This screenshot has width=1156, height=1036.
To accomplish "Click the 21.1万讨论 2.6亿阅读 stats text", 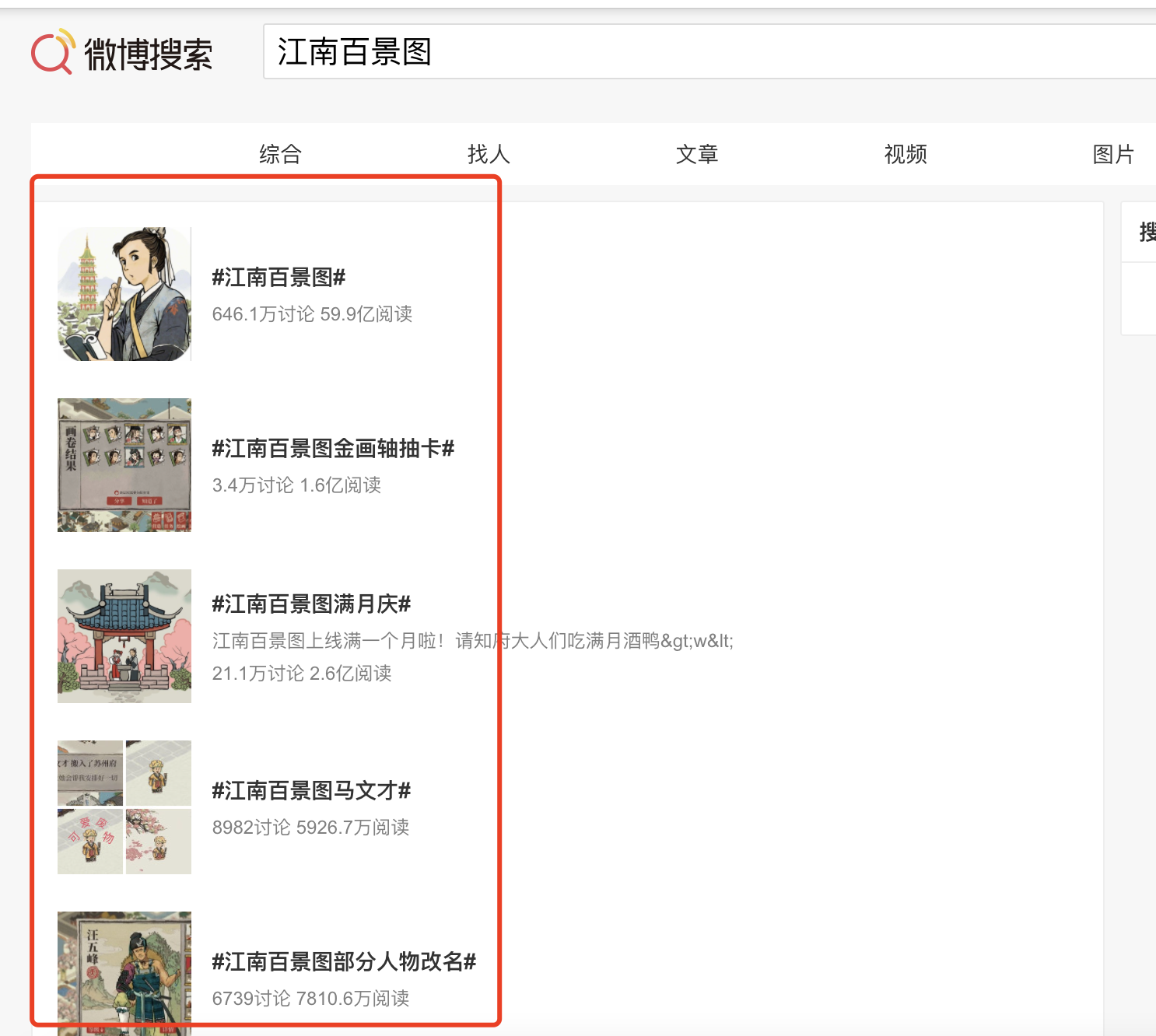I will (x=302, y=674).
